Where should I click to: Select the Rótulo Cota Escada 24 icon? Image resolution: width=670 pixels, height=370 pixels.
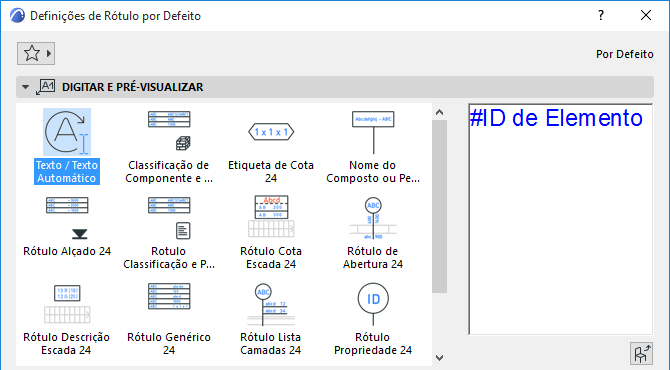(271, 216)
